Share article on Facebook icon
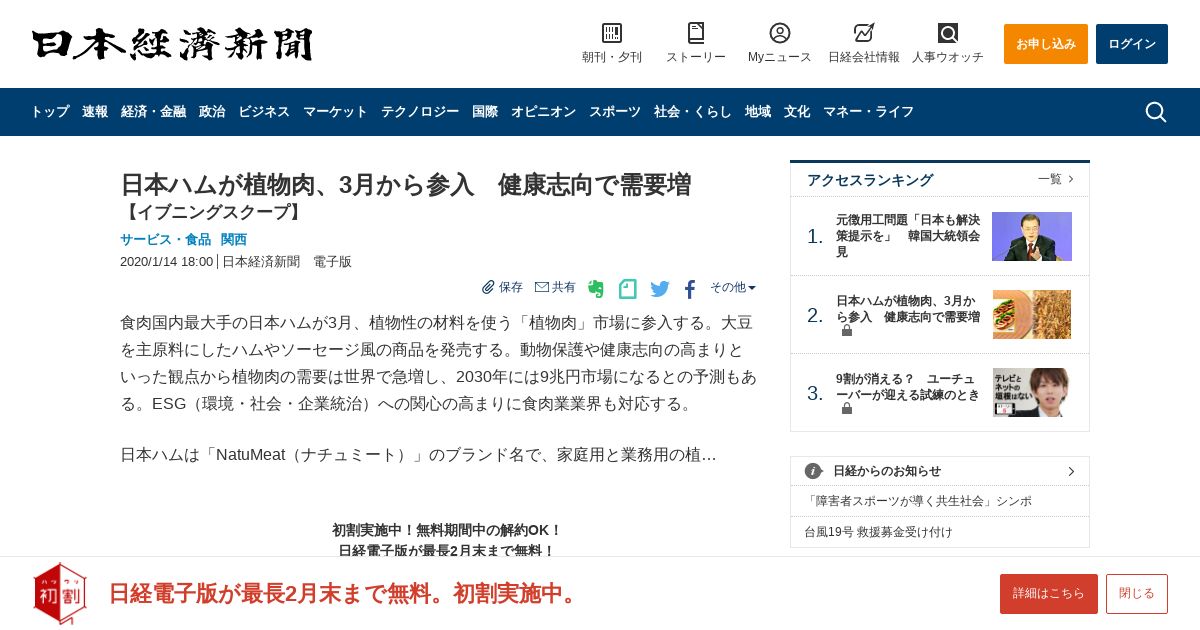 [690, 290]
